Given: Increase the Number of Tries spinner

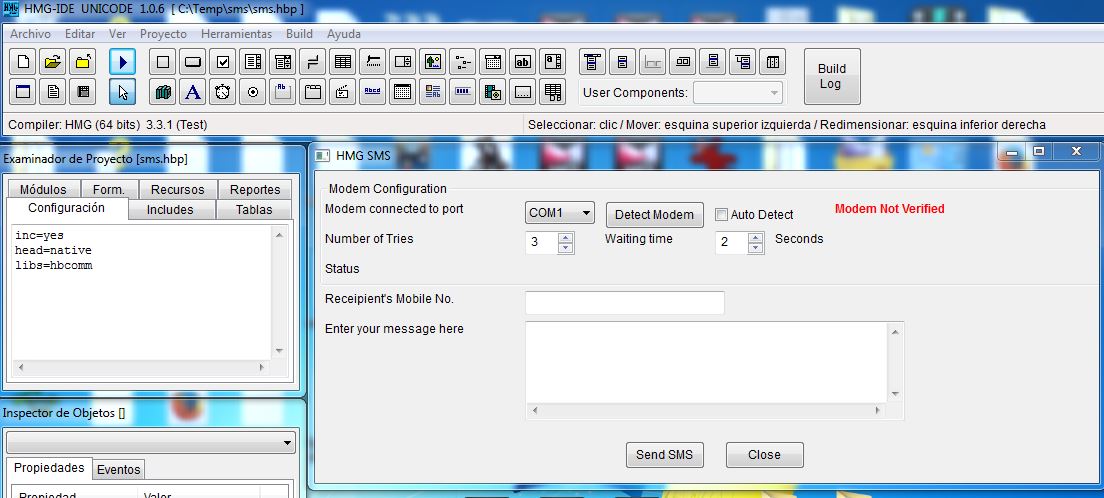Looking at the screenshot, I should (x=566, y=237).
